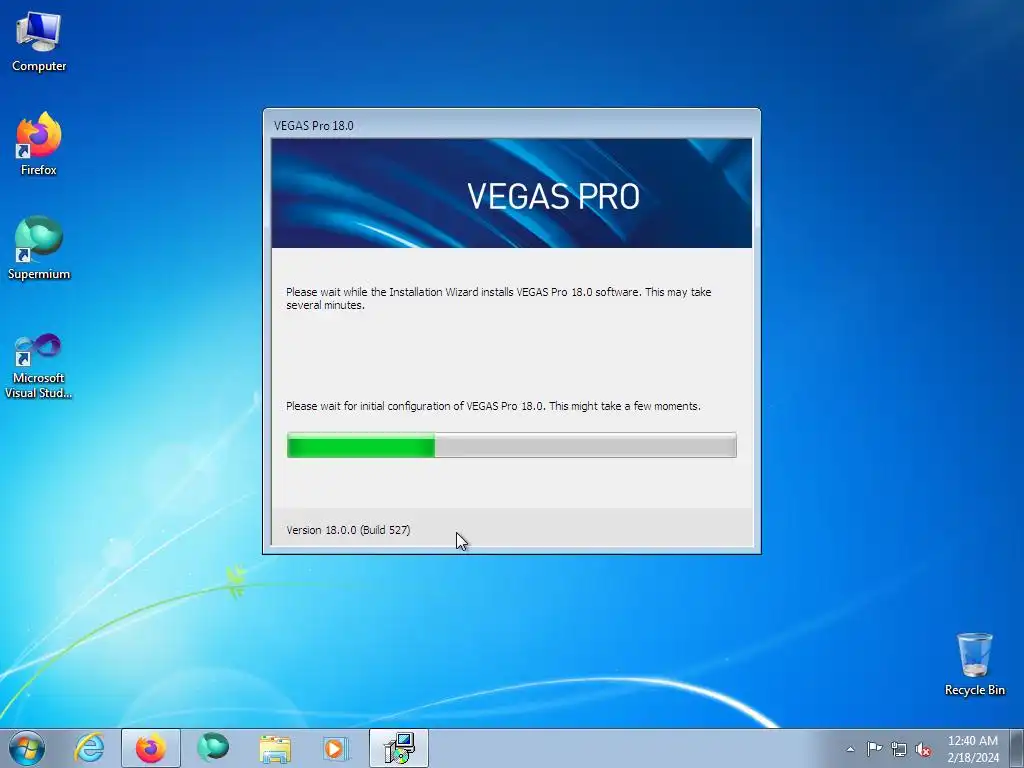Select the Supermium desktop shortcut
The height and width of the screenshot is (768, 1024).
click(x=39, y=248)
